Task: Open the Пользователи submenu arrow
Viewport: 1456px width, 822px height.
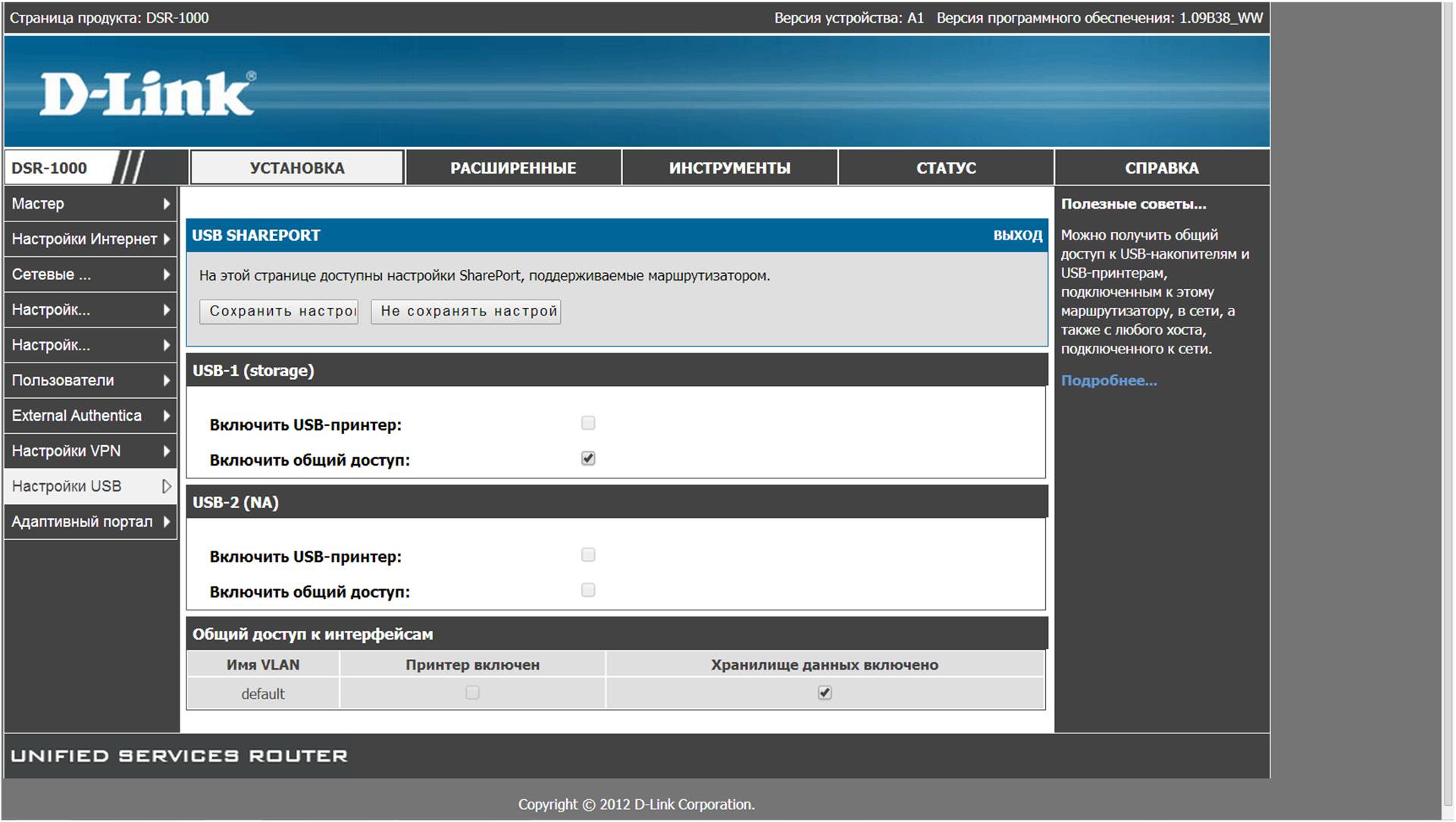Action: point(166,381)
